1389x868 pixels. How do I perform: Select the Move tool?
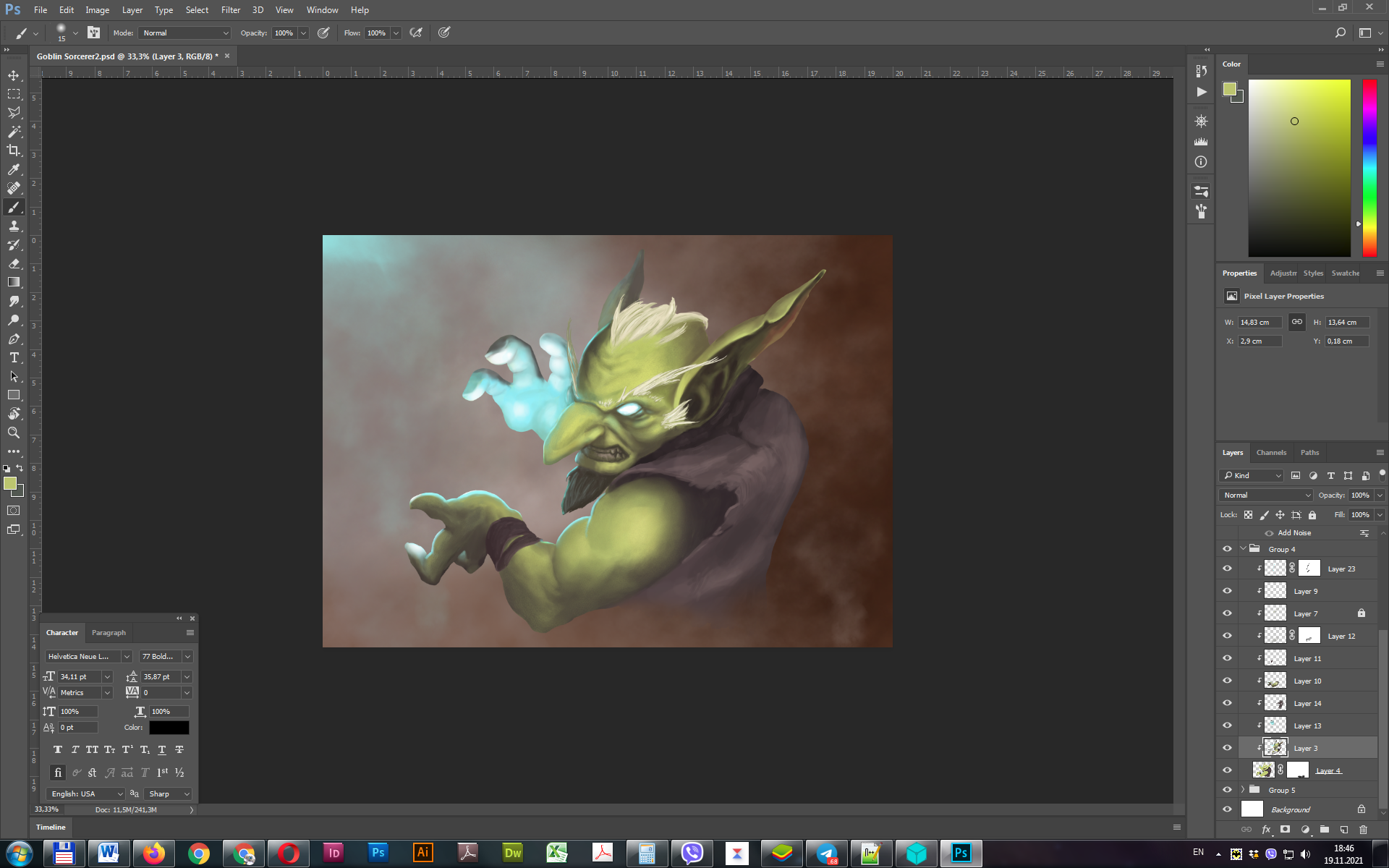click(x=14, y=75)
